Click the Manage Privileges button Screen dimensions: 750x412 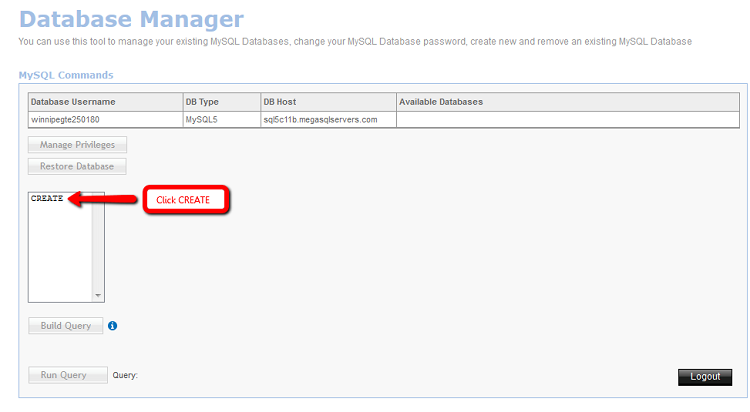[x=77, y=145]
